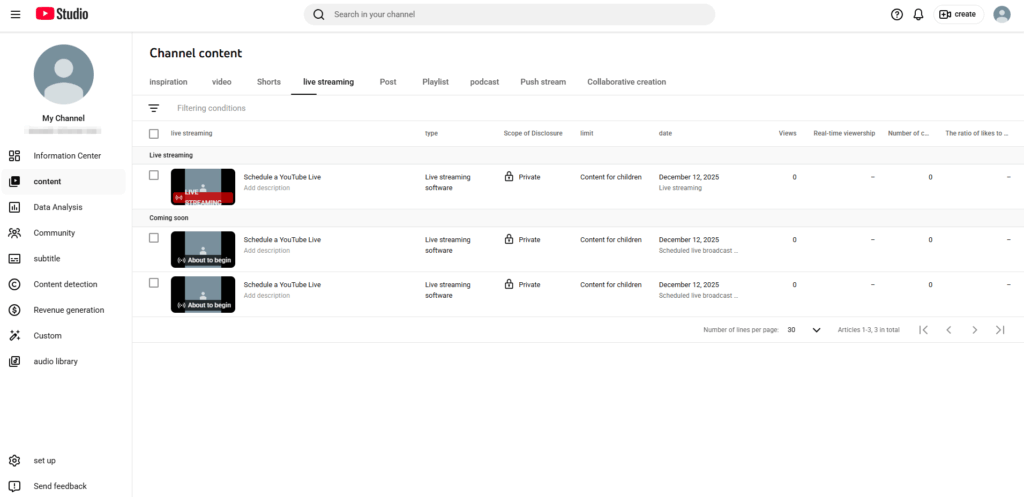The width and height of the screenshot is (1024, 497).
Task: Click the create button
Action: 957,14
